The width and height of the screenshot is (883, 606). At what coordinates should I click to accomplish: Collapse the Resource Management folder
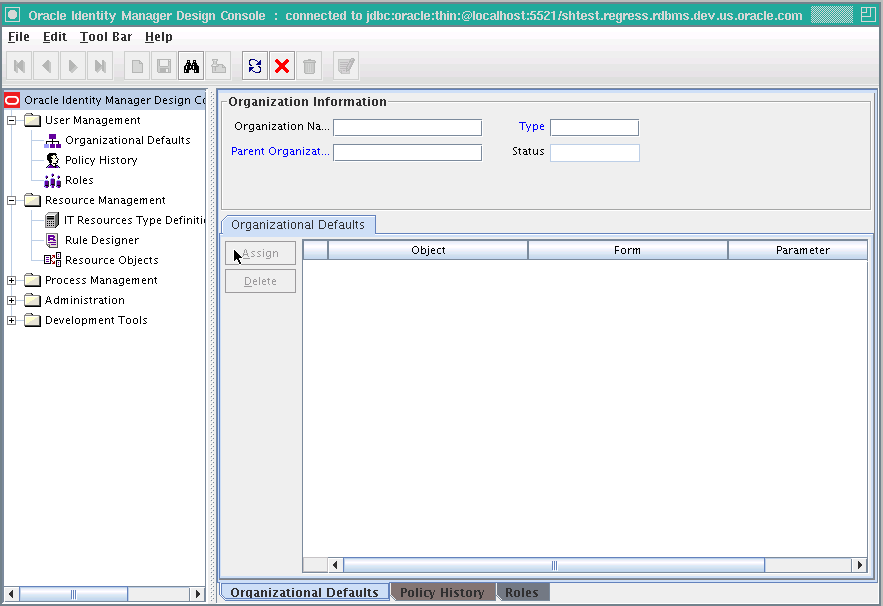click(11, 200)
